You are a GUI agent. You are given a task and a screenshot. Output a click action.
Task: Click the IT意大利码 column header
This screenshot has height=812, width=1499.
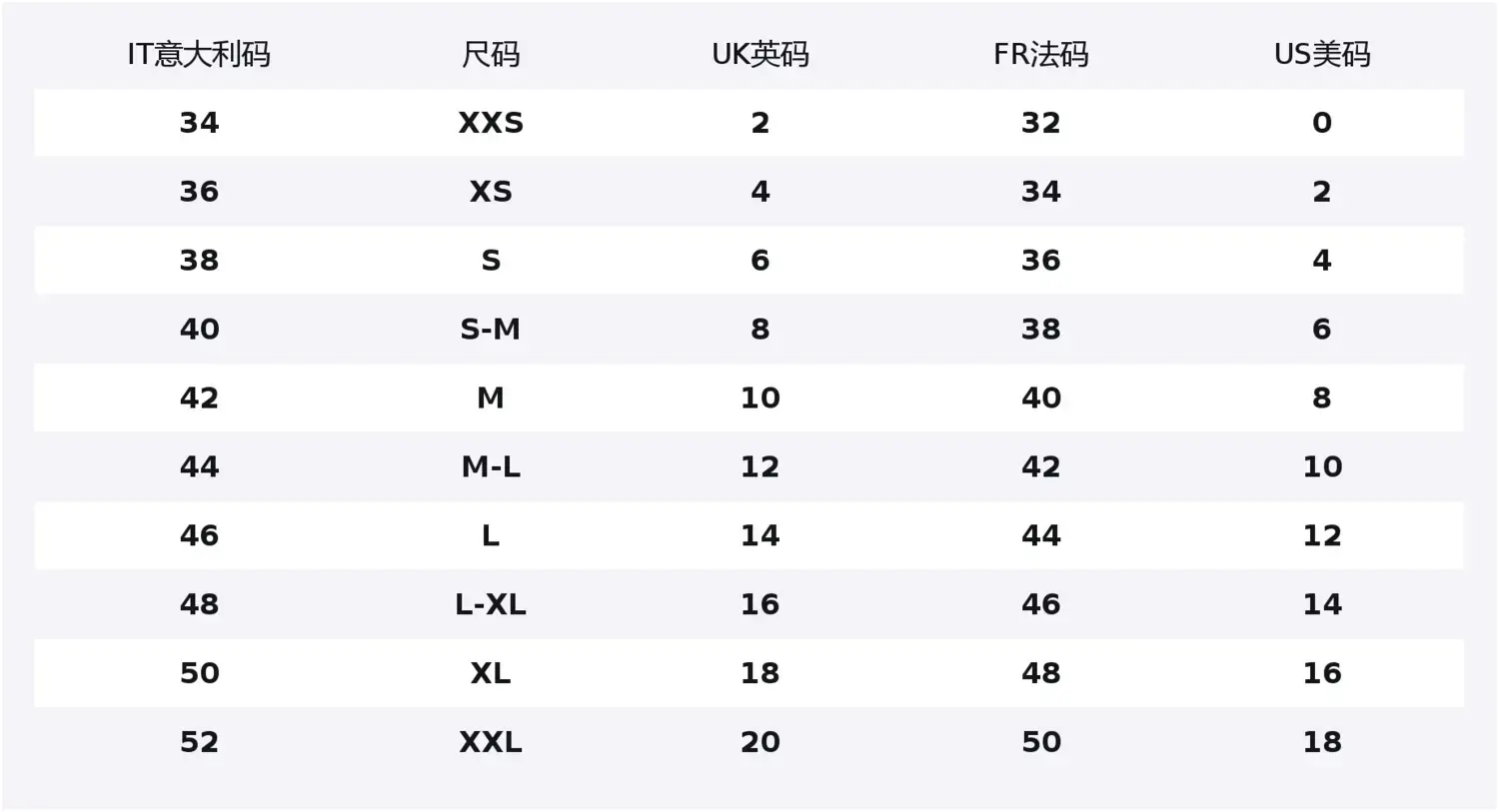[199, 54]
